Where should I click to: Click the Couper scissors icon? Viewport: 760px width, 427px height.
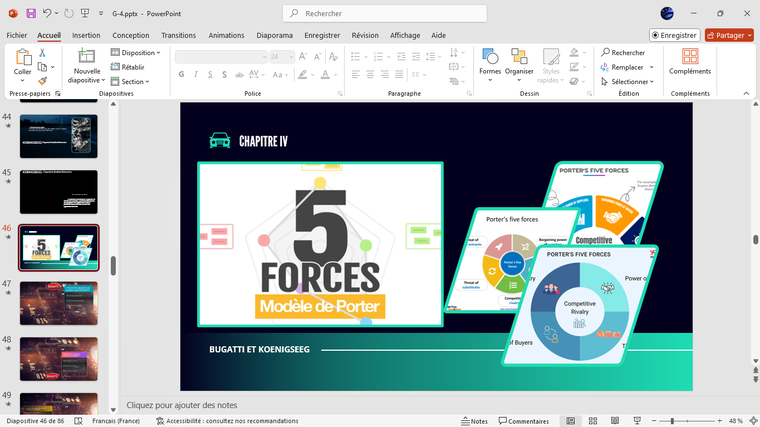pos(42,52)
